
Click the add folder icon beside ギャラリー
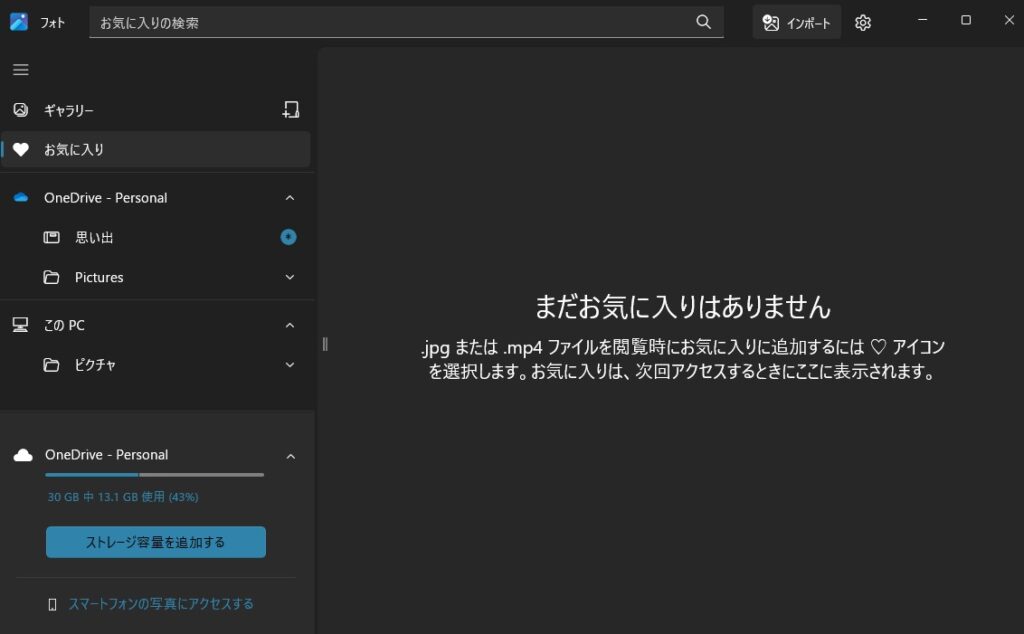point(290,110)
